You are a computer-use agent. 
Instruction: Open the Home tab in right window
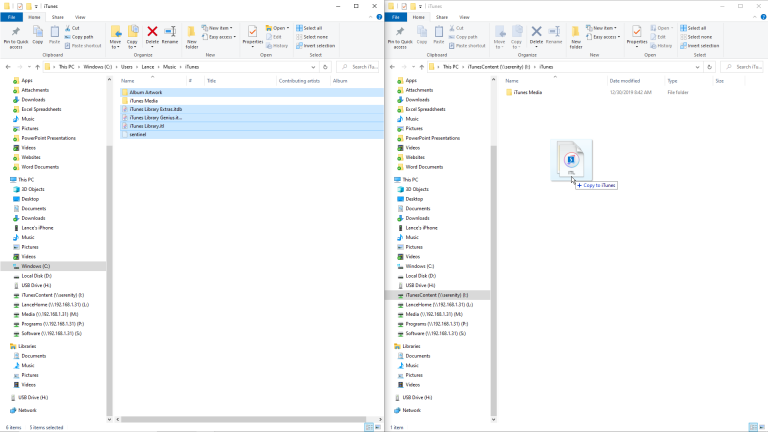[418, 17]
